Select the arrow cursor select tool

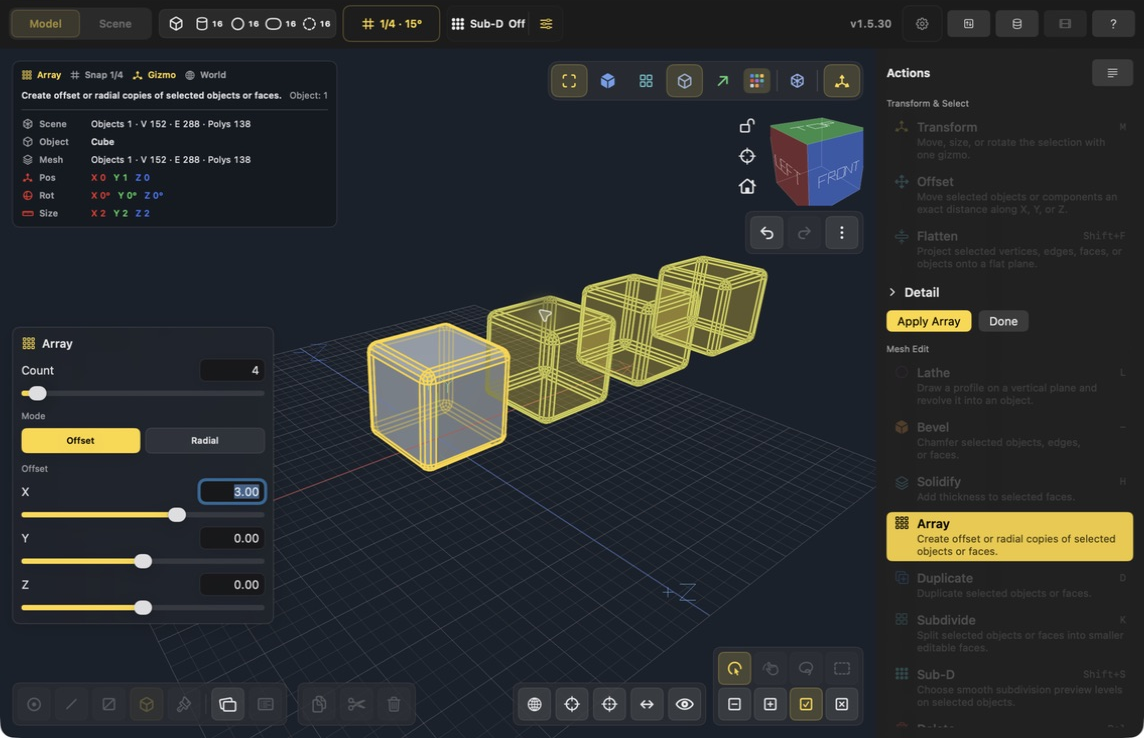click(734, 668)
